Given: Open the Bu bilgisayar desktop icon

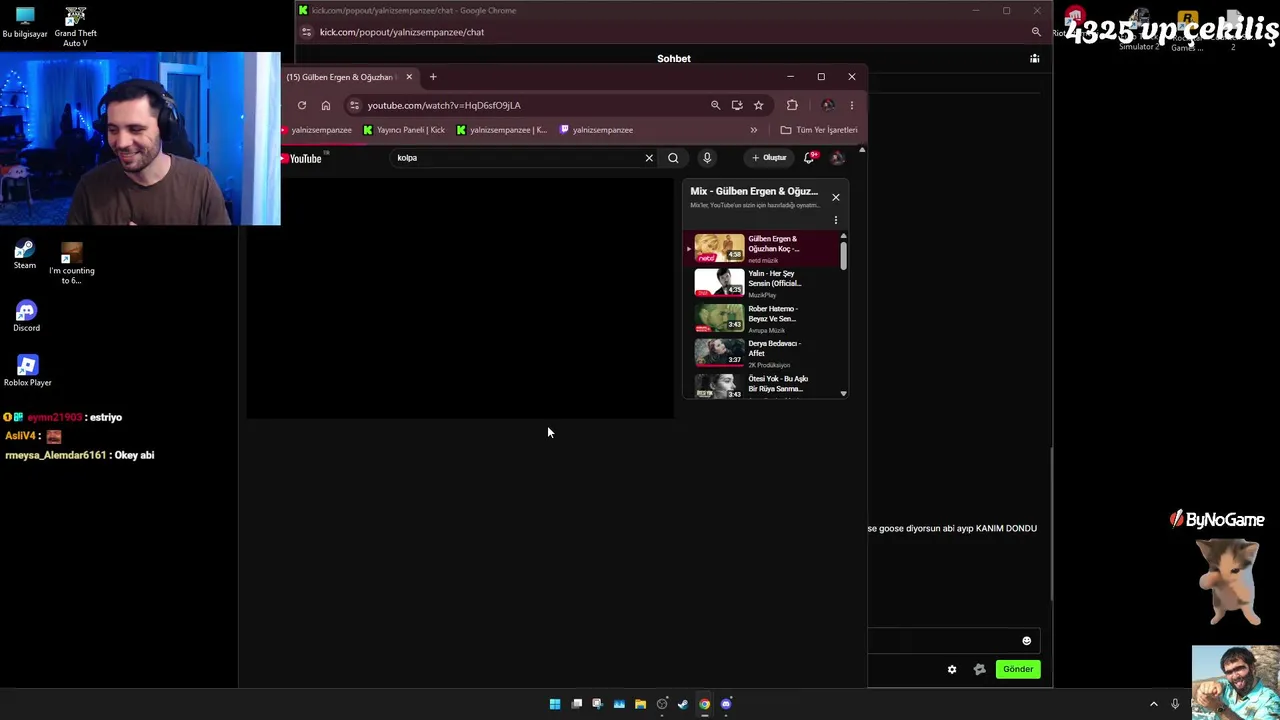Looking at the screenshot, I should pyautogui.click(x=25, y=22).
